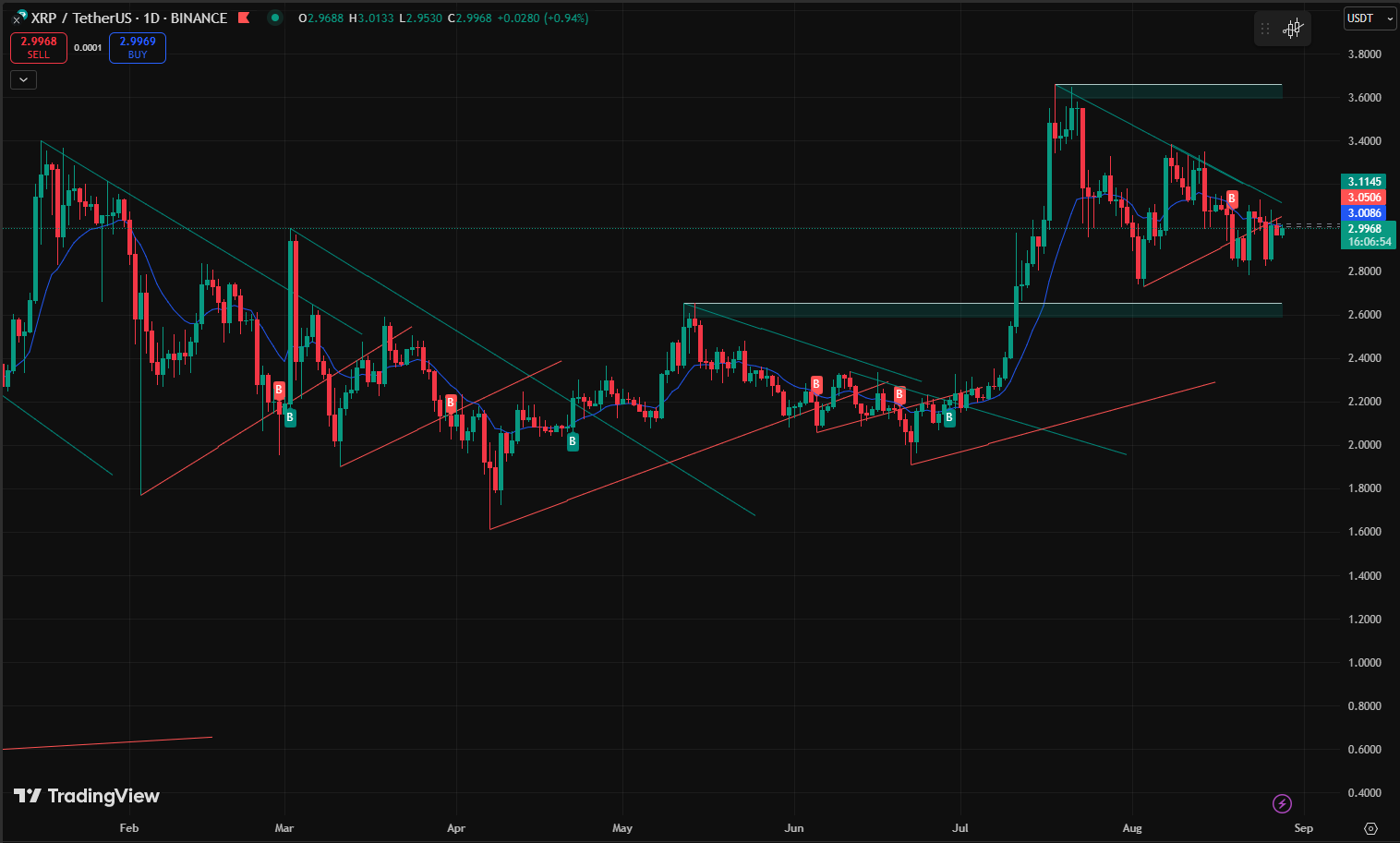Image resolution: width=1400 pixels, height=843 pixels.
Task: Click the TradingView logo
Action: point(87,796)
